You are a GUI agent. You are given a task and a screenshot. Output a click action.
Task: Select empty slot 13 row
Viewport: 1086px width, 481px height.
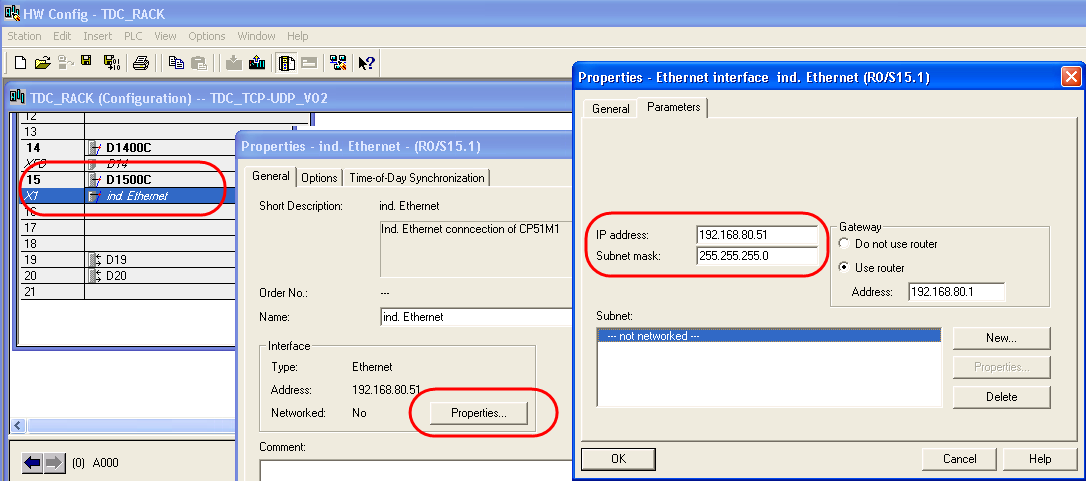coord(128,132)
